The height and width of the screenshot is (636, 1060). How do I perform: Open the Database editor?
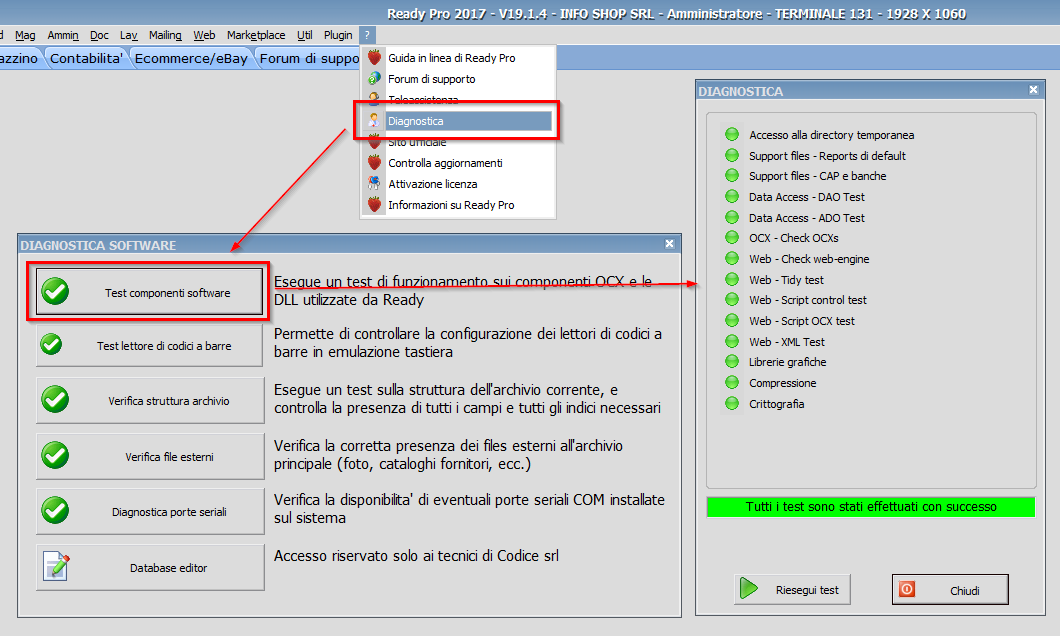point(150,567)
